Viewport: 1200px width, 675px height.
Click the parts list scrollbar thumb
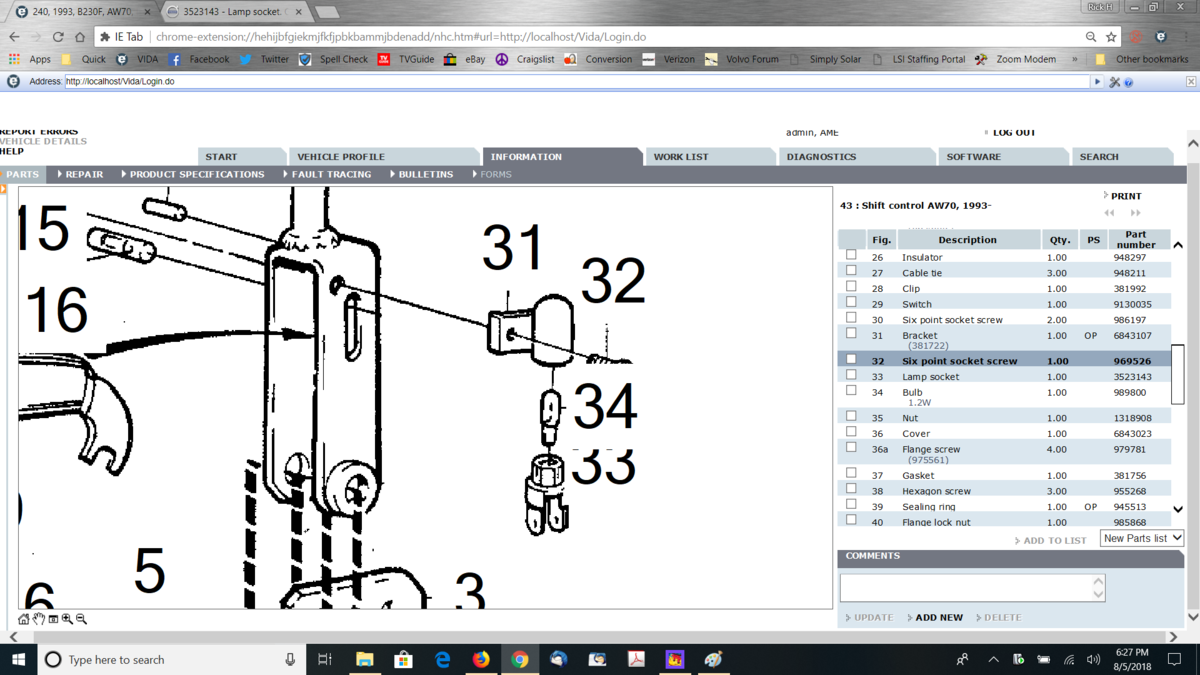tap(1177, 373)
